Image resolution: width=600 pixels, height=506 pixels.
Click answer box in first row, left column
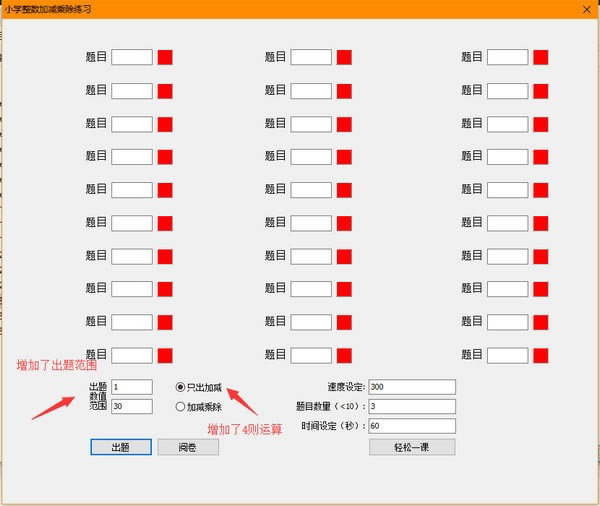(132, 57)
